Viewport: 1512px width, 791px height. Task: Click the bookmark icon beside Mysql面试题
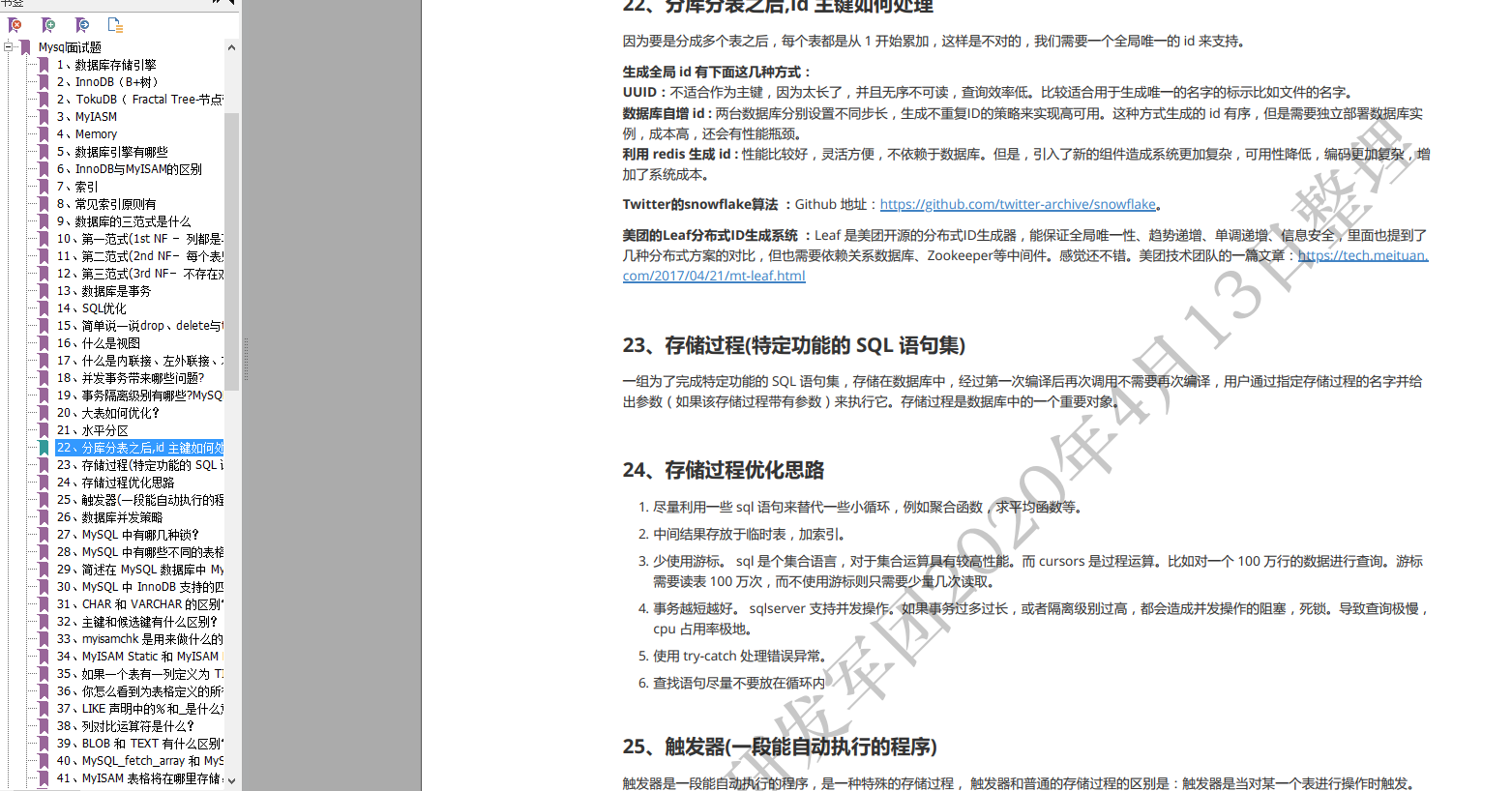point(25,46)
